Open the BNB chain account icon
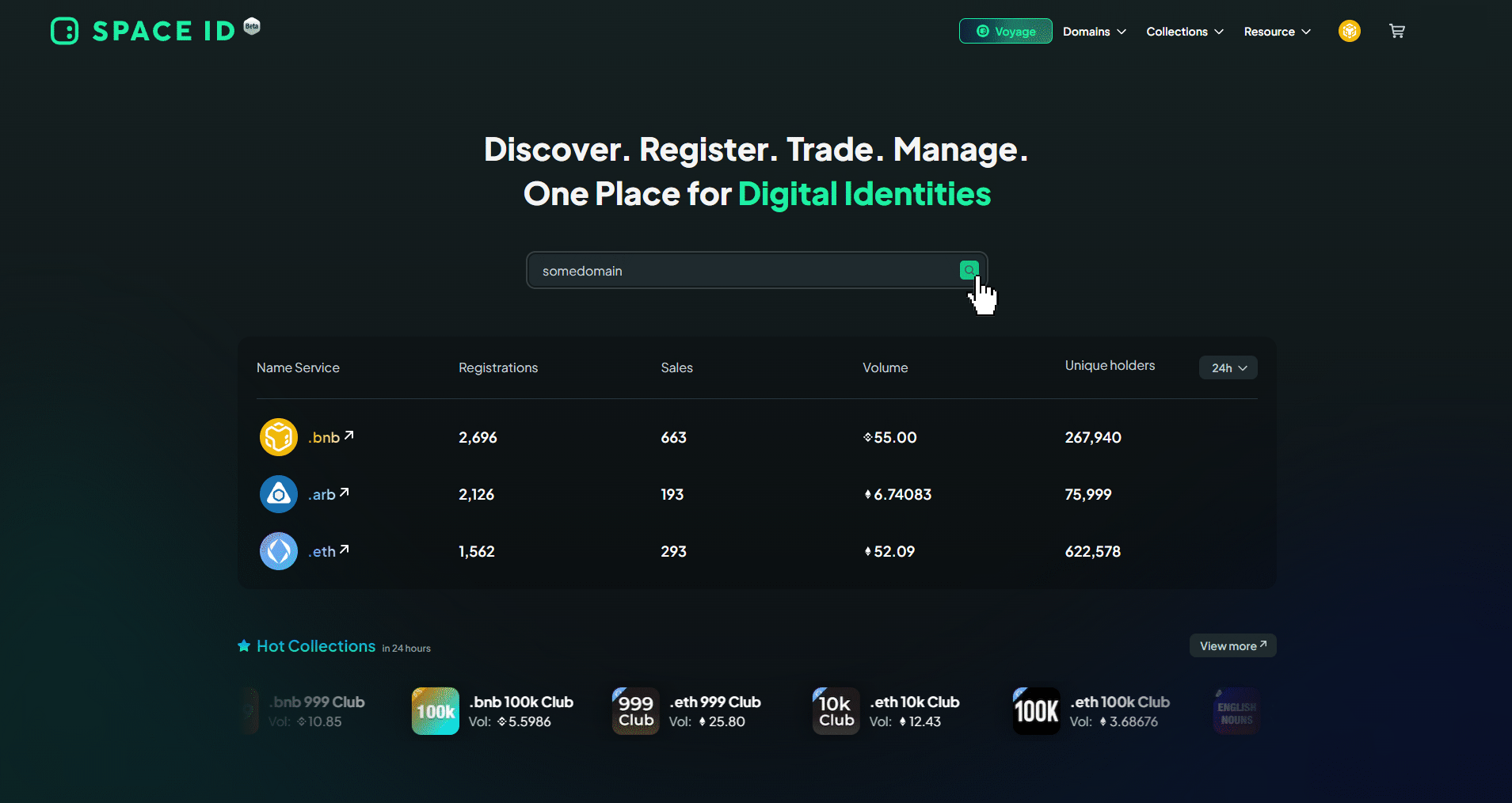 click(1349, 31)
